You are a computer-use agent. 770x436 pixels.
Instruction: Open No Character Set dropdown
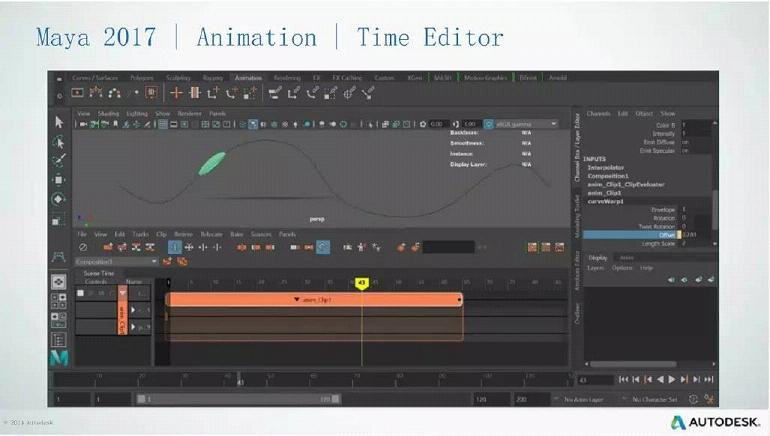click(653, 400)
